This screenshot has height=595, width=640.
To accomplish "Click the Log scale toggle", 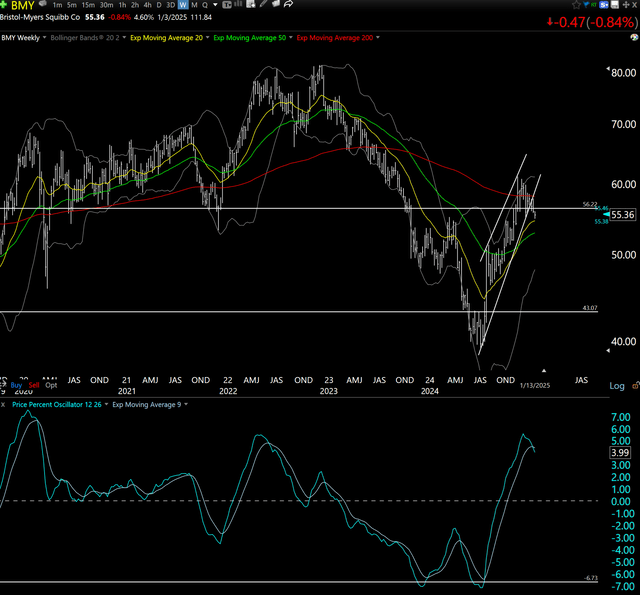I will coord(617,386).
